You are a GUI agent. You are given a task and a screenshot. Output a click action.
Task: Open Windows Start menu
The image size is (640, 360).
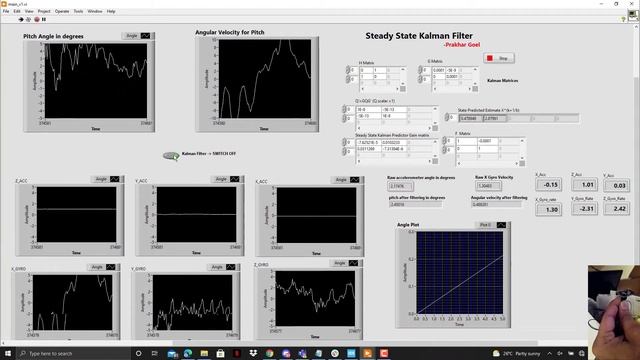coord(7,353)
